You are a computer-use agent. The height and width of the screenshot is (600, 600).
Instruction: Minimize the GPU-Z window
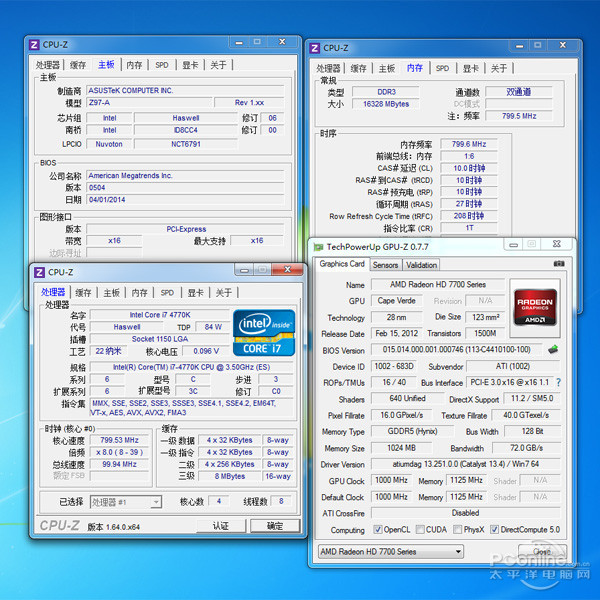pos(514,244)
